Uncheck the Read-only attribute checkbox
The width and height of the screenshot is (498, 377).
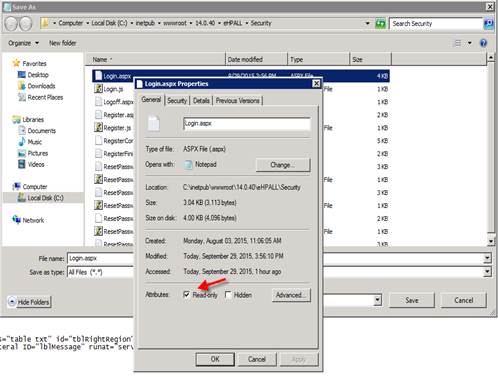click(x=187, y=295)
